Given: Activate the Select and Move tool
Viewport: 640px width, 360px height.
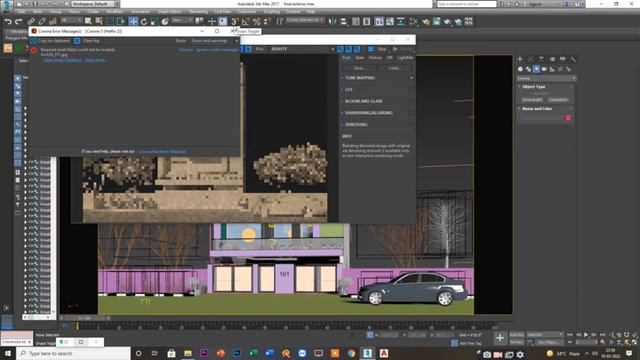Looking at the screenshot, I should click(133, 21).
